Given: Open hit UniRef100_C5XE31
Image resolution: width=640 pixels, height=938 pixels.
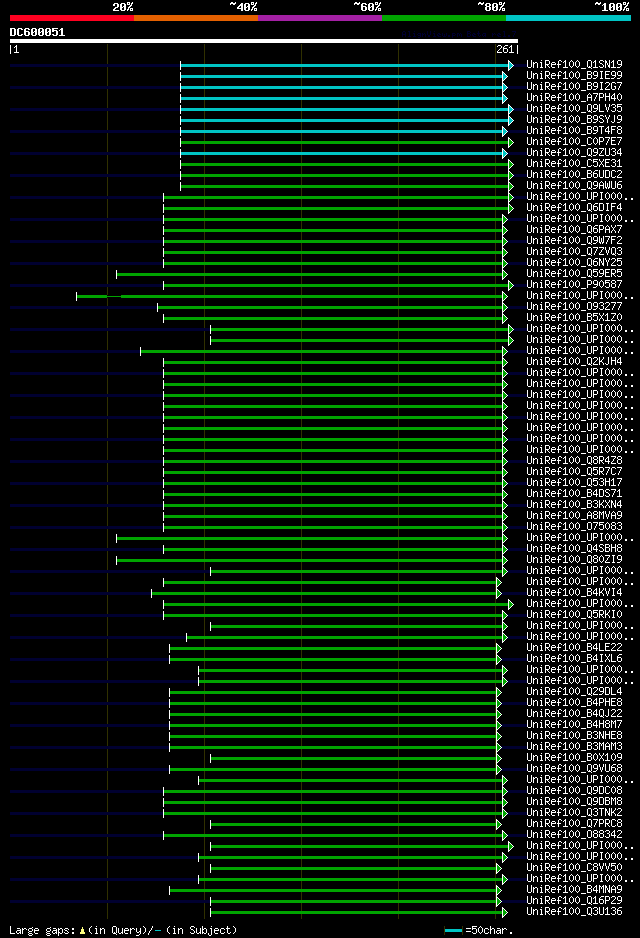Looking at the screenshot, I should click(x=574, y=163).
